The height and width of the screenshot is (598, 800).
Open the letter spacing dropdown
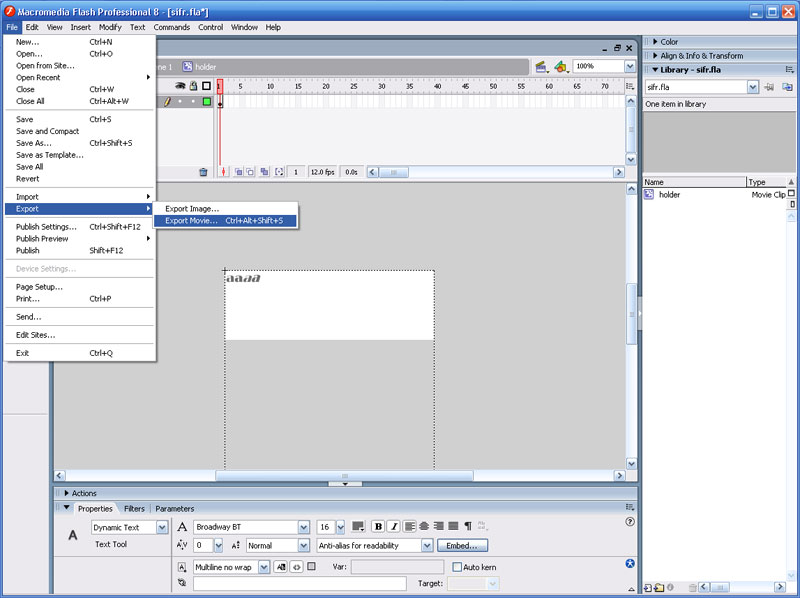pos(218,545)
